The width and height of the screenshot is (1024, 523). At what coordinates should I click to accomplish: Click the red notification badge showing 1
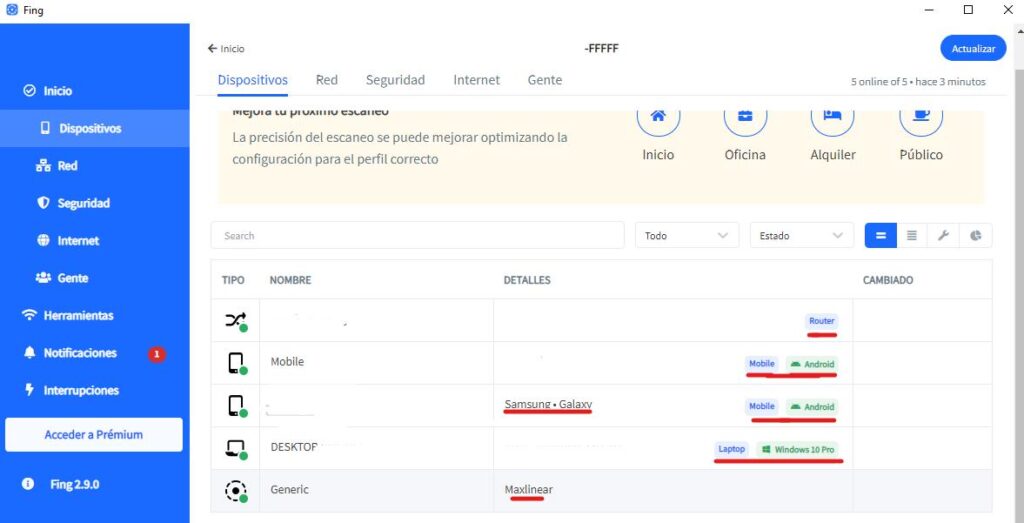pos(156,354)
